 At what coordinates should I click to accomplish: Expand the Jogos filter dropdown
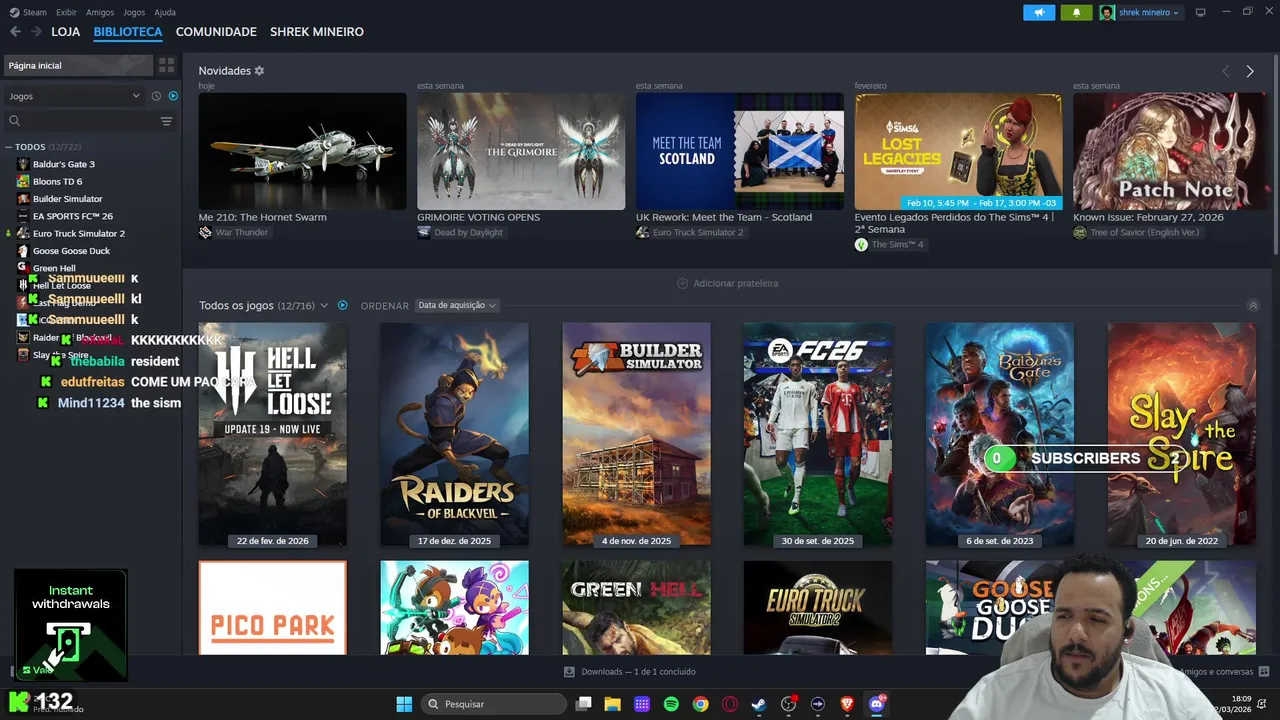click(x=74, y=96)
